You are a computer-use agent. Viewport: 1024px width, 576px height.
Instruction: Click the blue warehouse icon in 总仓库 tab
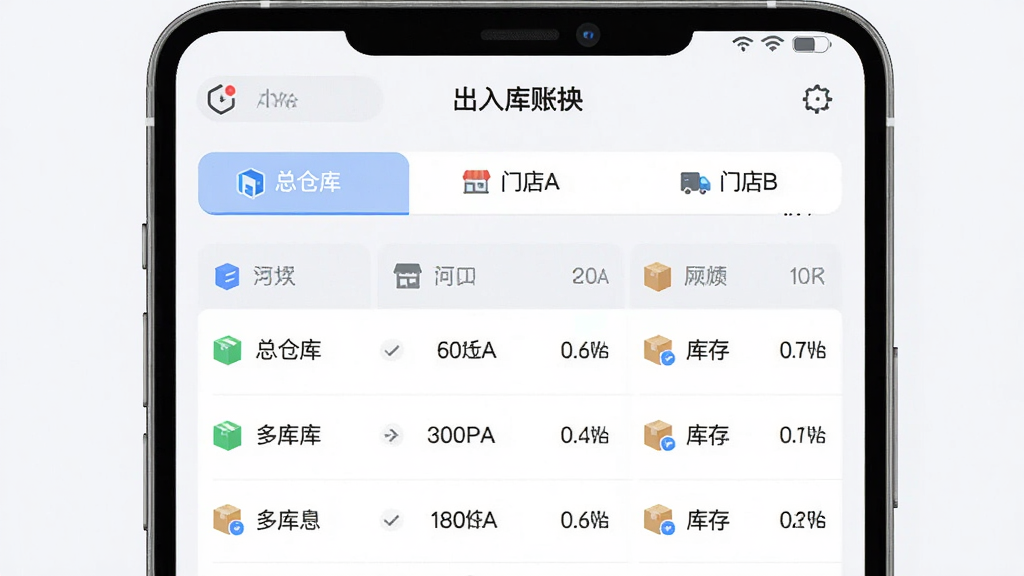[x=250, y=183]
